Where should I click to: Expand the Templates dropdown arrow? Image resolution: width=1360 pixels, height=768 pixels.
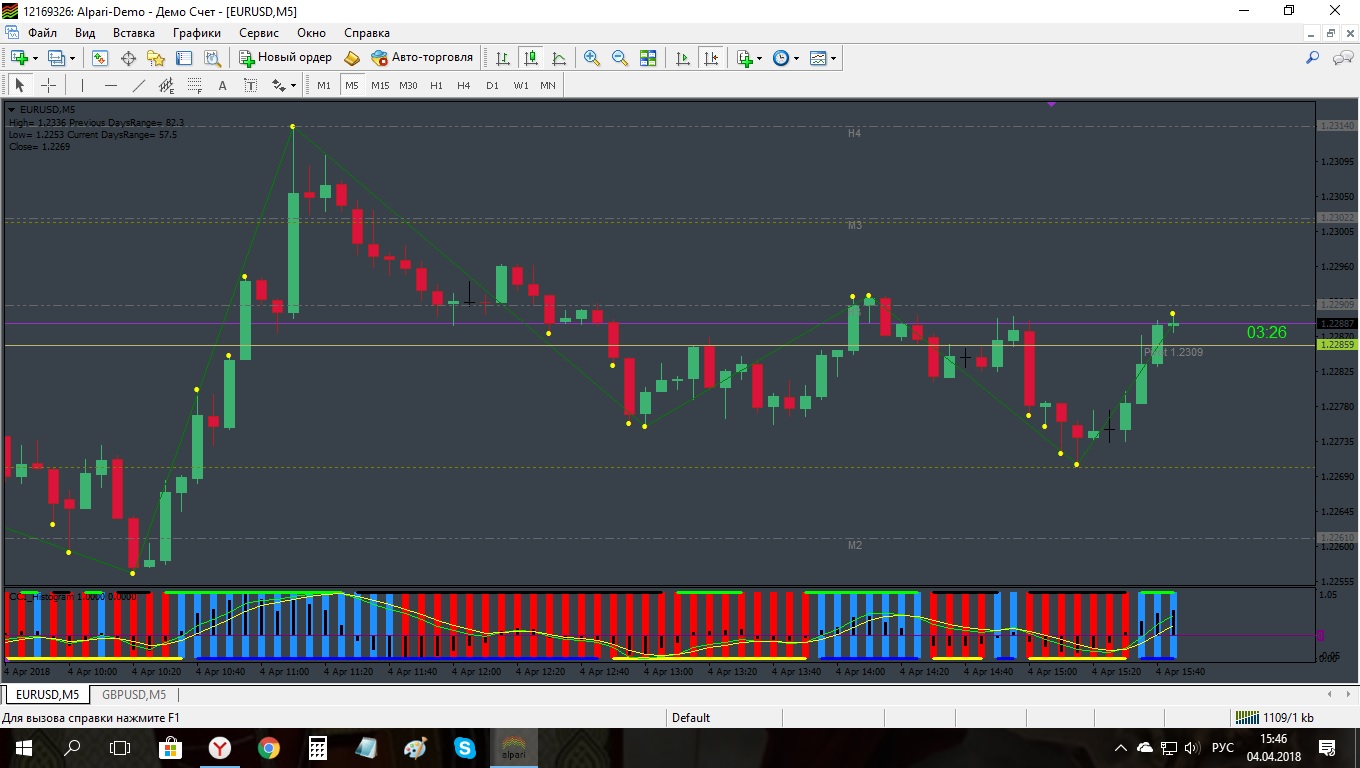[834, 59]
